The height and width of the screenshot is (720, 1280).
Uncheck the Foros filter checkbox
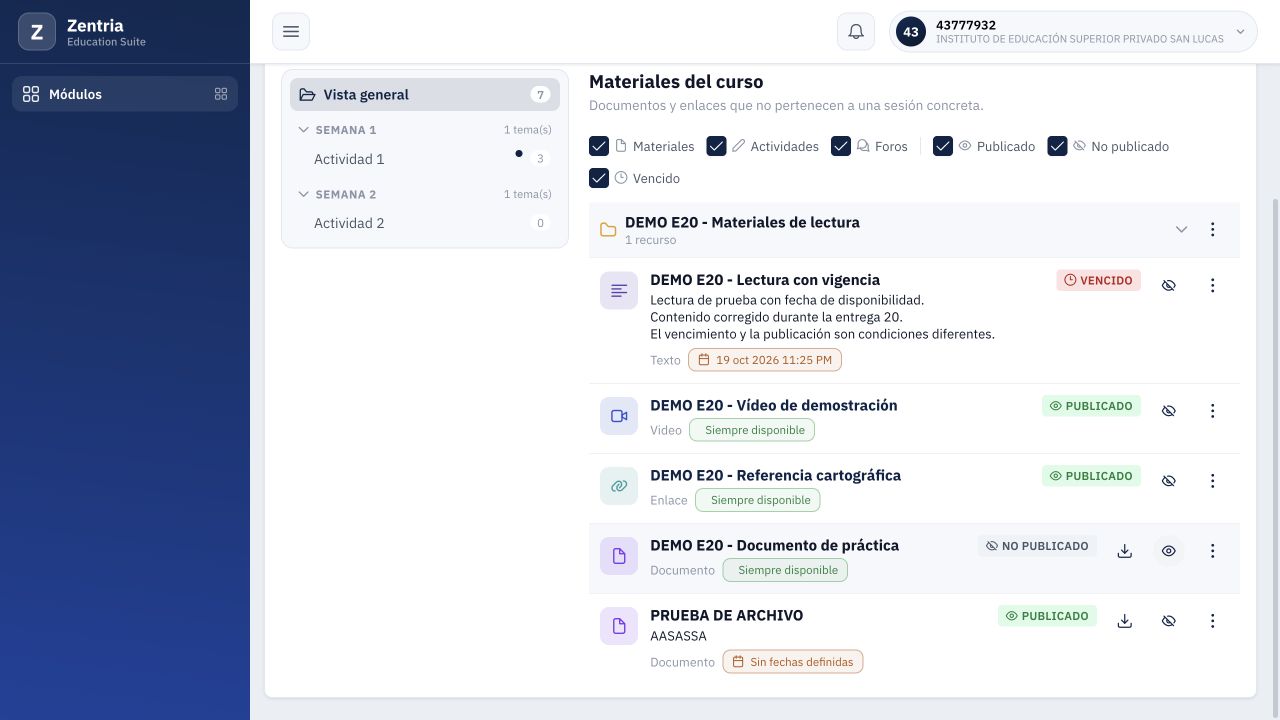(841, 146)
